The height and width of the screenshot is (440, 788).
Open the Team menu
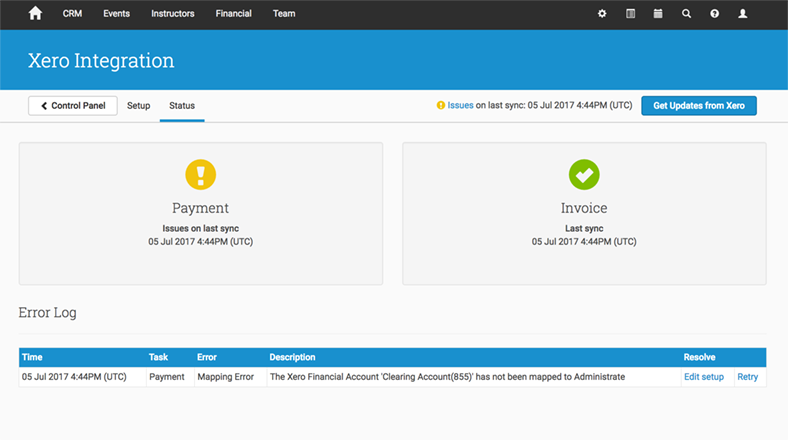click(284, 14)
